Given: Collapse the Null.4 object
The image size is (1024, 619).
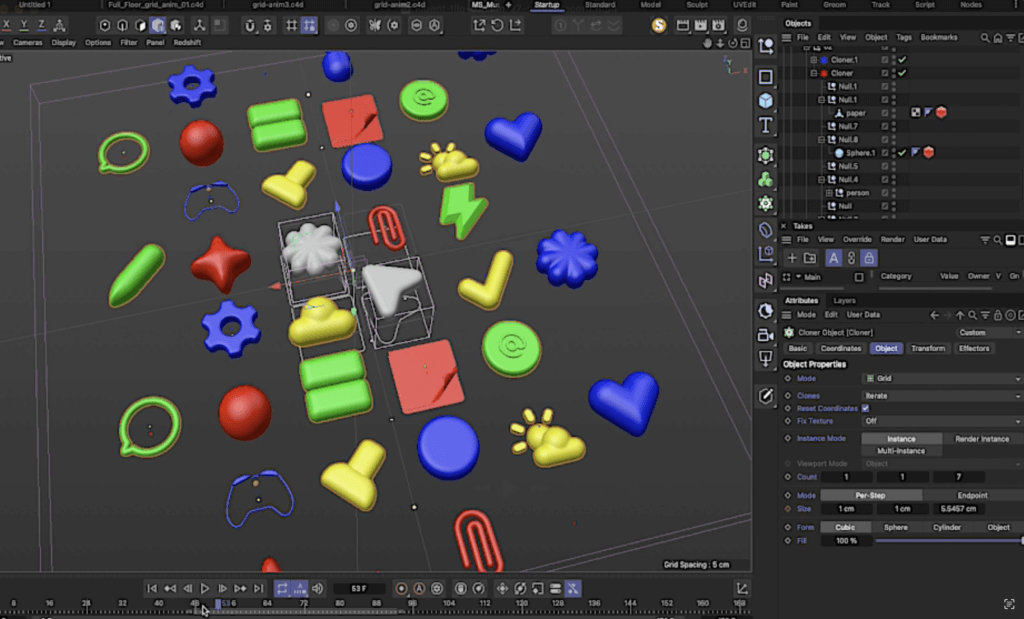Looking at the screenshot, I should point(822,179).
